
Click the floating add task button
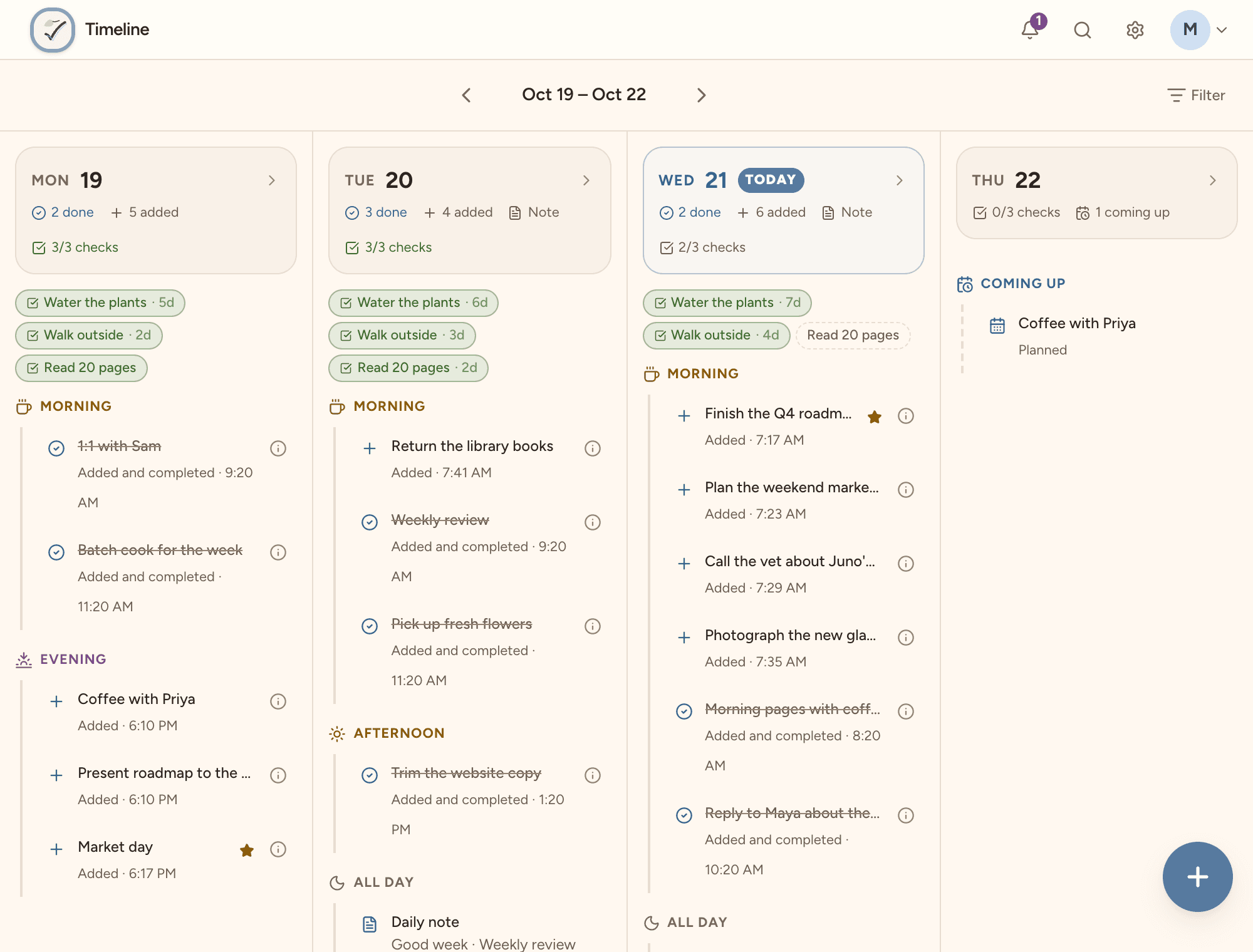point(1197,876)
